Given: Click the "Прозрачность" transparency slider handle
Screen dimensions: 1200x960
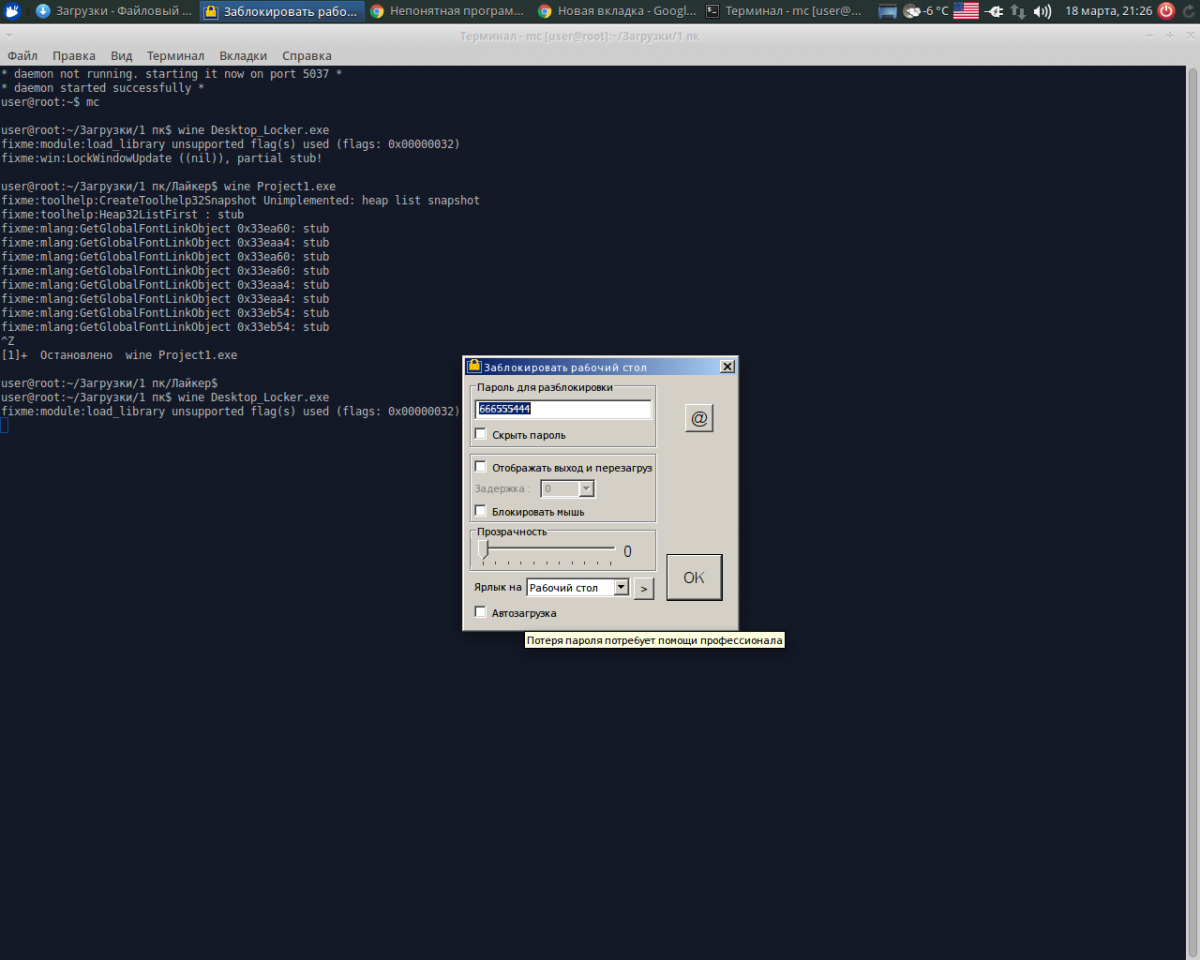Looking at the screenshot, I should tap(483, 549).
